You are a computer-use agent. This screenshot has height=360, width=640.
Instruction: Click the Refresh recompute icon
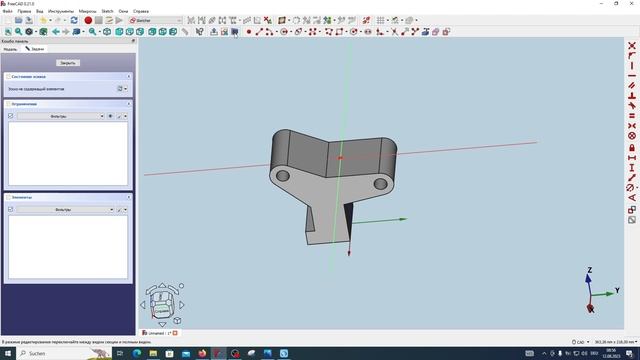tap(74, 20)
